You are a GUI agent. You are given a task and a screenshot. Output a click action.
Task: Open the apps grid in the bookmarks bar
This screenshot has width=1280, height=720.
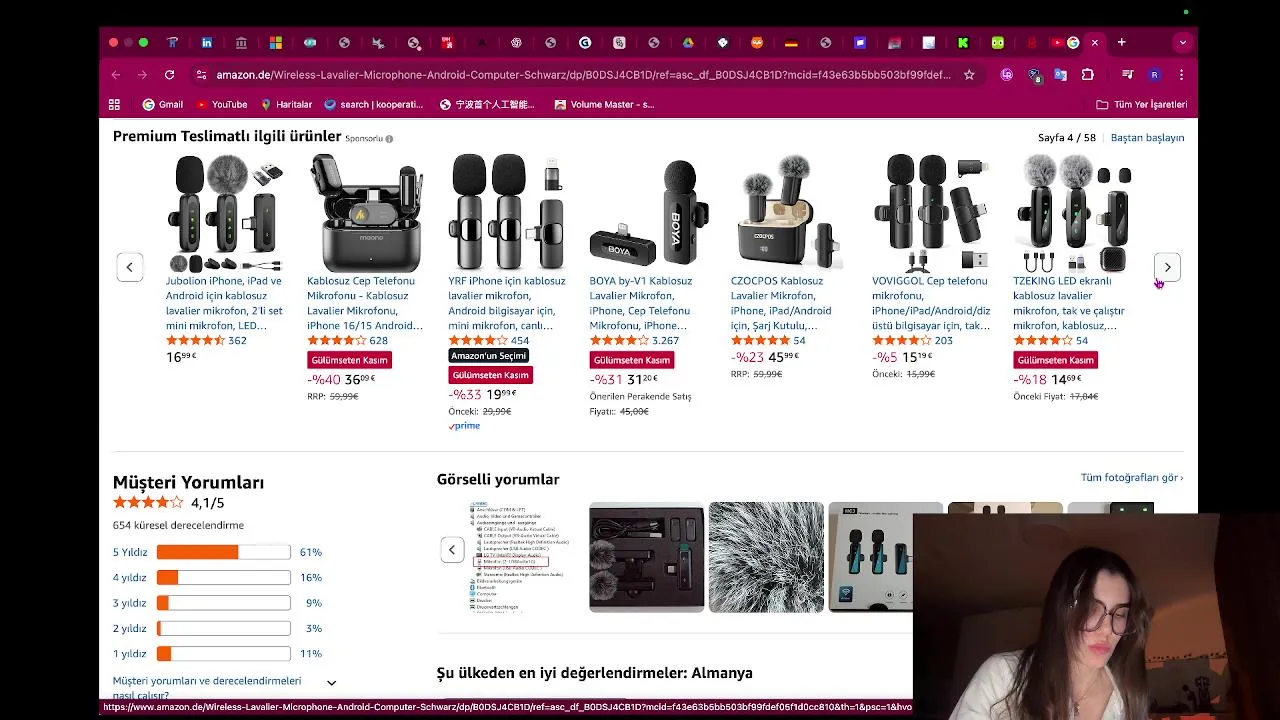[x=114, y=104]
